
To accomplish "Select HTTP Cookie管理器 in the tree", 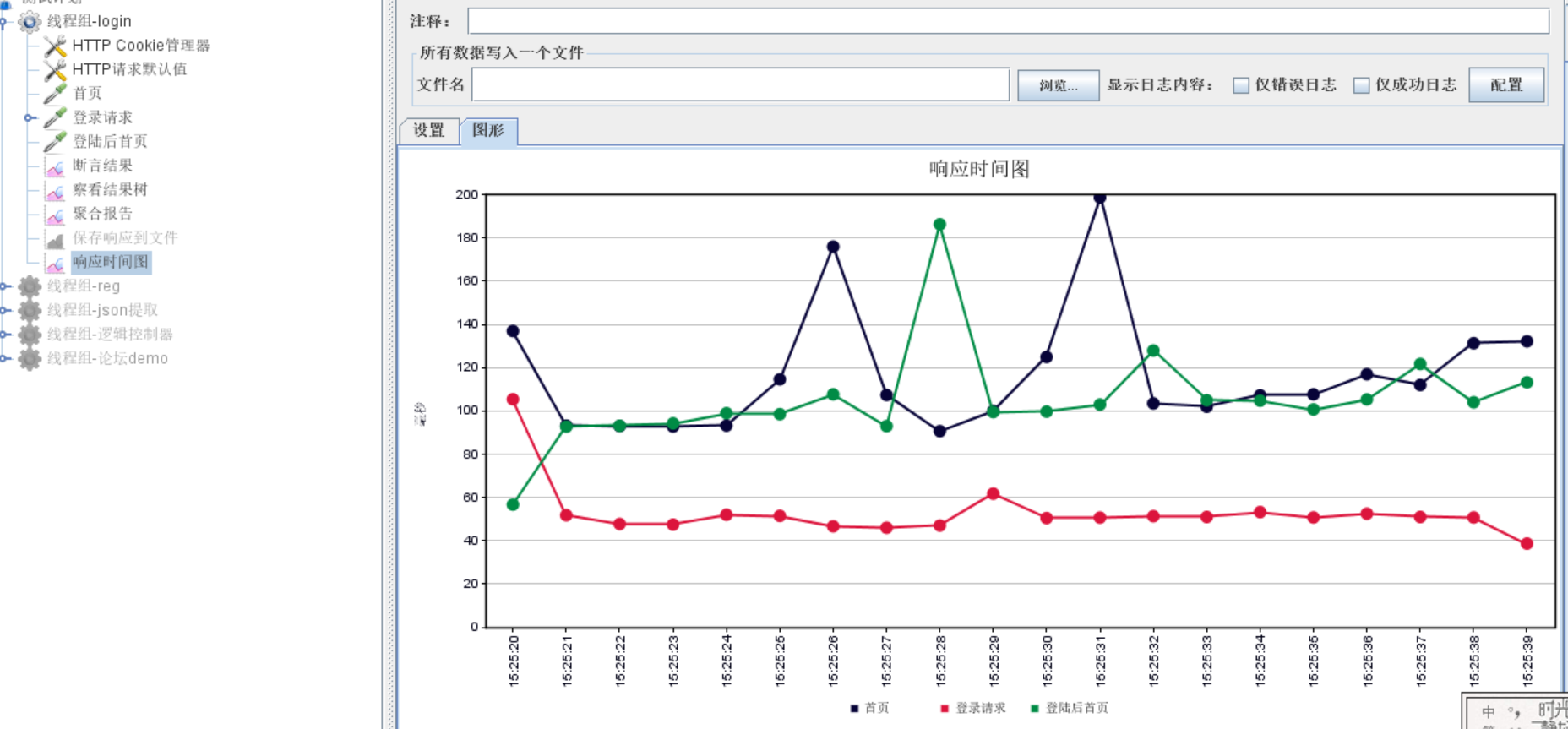I will (141, 46).
